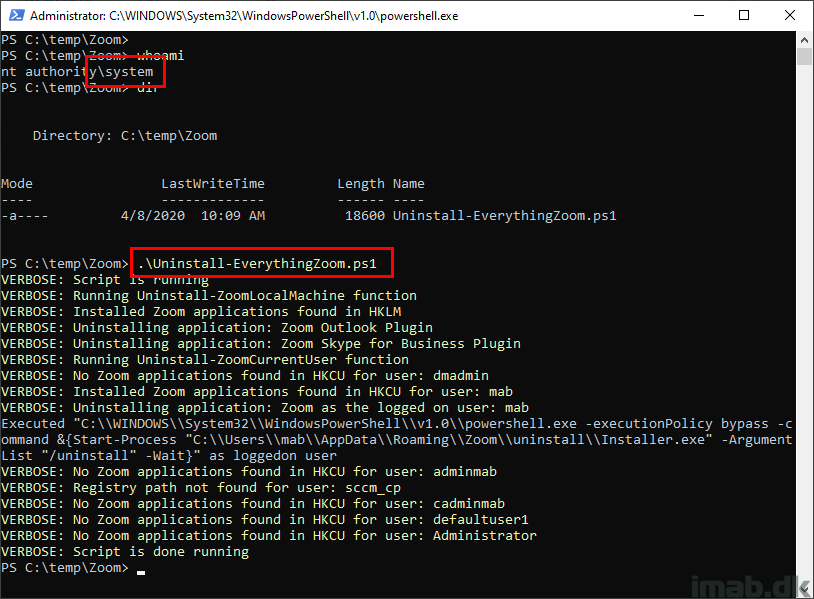Click the "nt authority\system" output line

(77, 72)
